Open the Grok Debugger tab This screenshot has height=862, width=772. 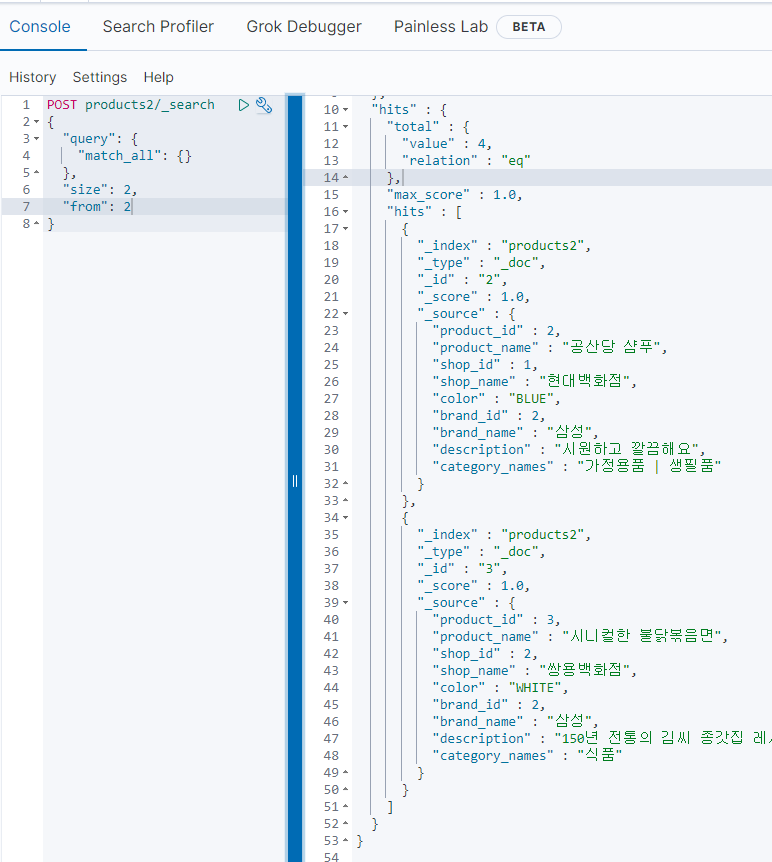(304, 27)
